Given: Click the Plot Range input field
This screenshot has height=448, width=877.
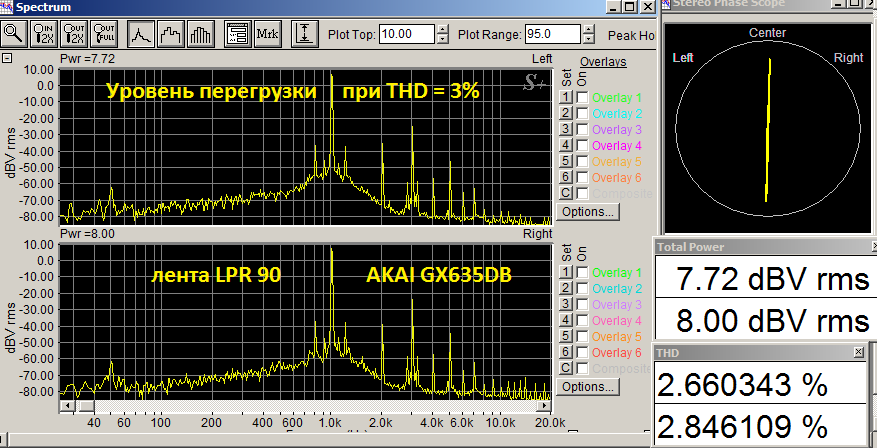Looking at the screenshot, I should (x=552, y=34).
